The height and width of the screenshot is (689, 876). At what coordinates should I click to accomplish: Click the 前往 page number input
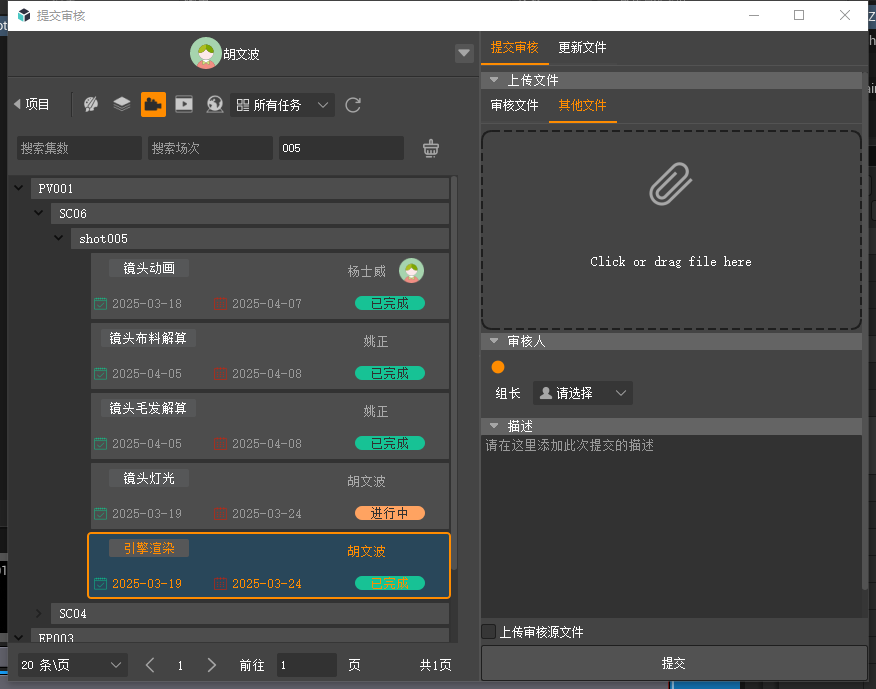pos(307,665)
